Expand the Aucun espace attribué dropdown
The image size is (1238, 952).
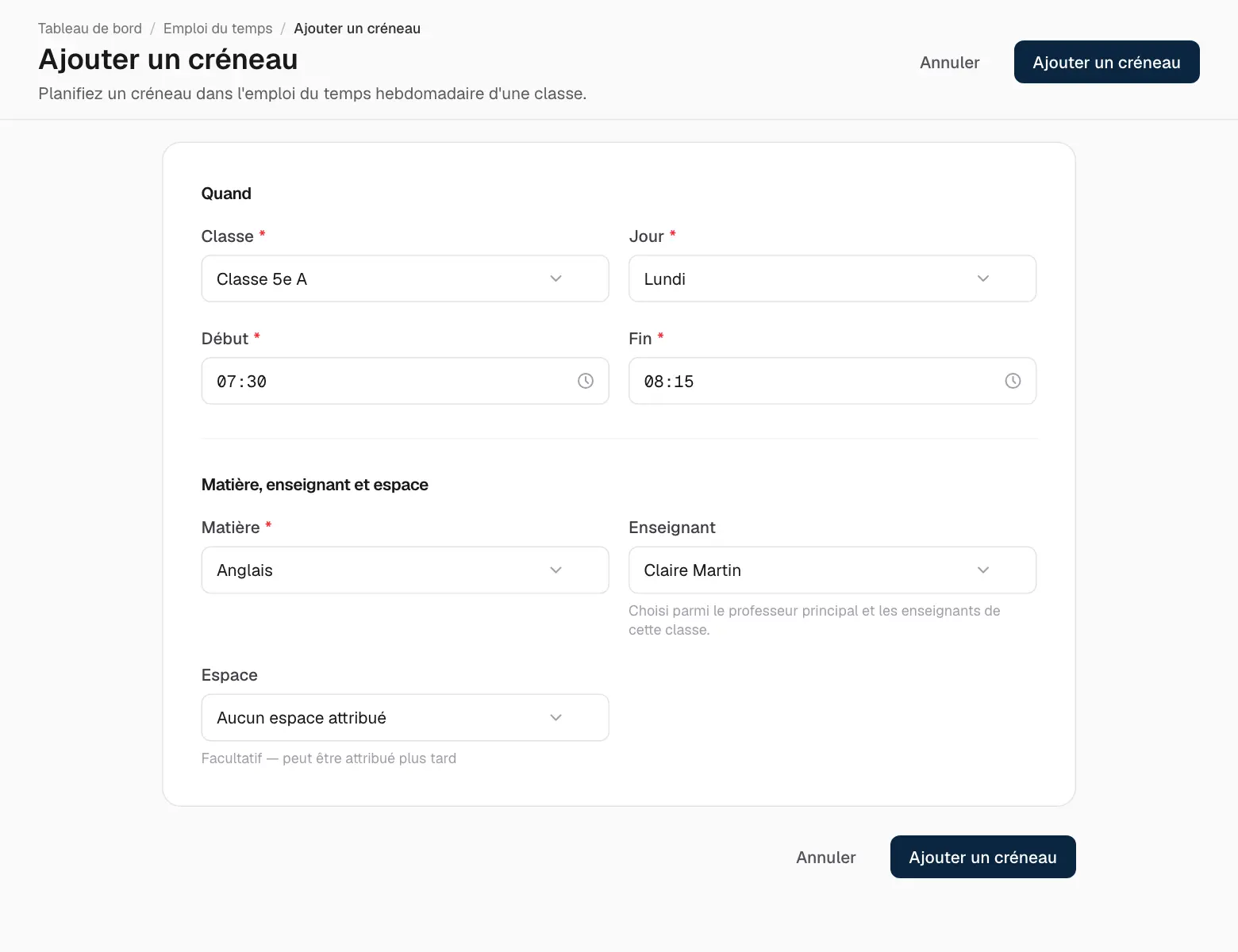click(405, 717)
